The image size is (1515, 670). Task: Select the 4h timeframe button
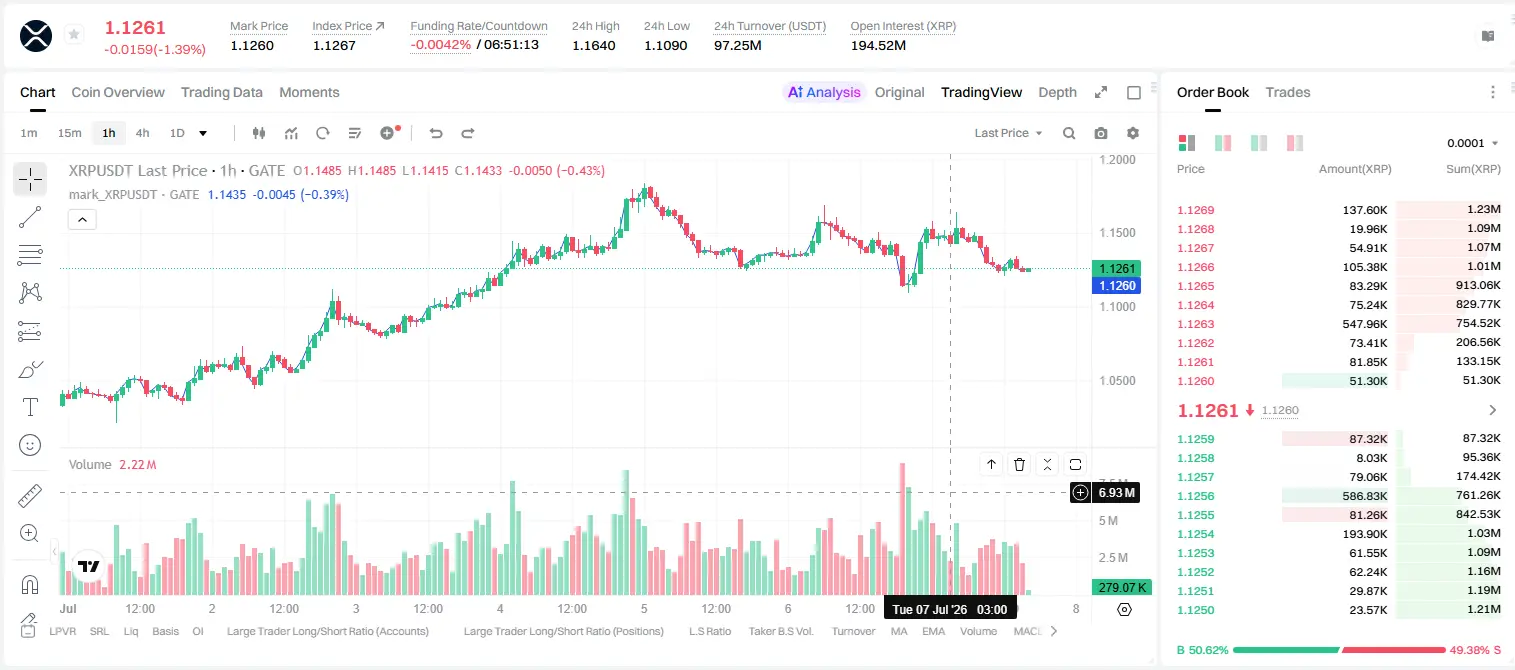(x=142, y=133)
